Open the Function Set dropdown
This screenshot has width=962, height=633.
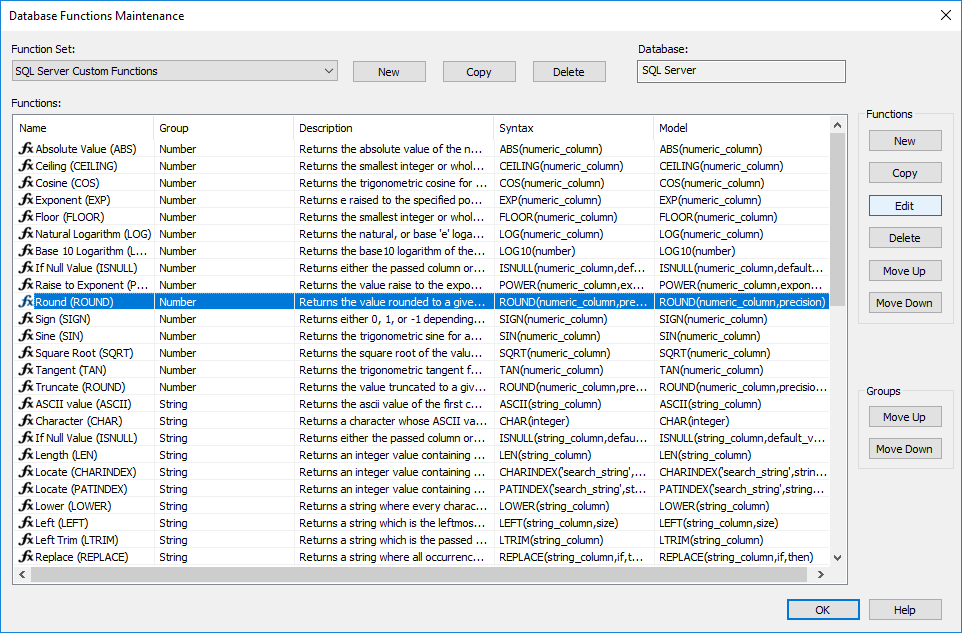329,71
